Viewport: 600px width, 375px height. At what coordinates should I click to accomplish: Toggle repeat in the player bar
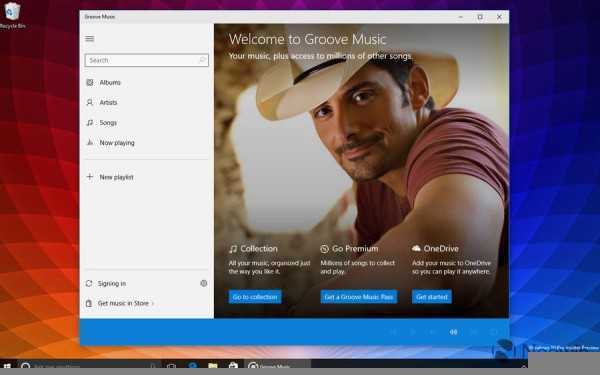coord(494,332)
